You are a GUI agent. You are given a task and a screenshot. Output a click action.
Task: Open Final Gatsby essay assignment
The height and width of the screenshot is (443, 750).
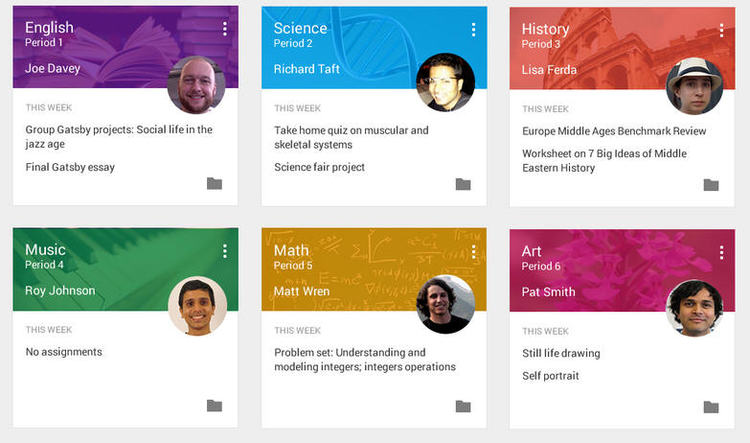[x=70, y=167]
